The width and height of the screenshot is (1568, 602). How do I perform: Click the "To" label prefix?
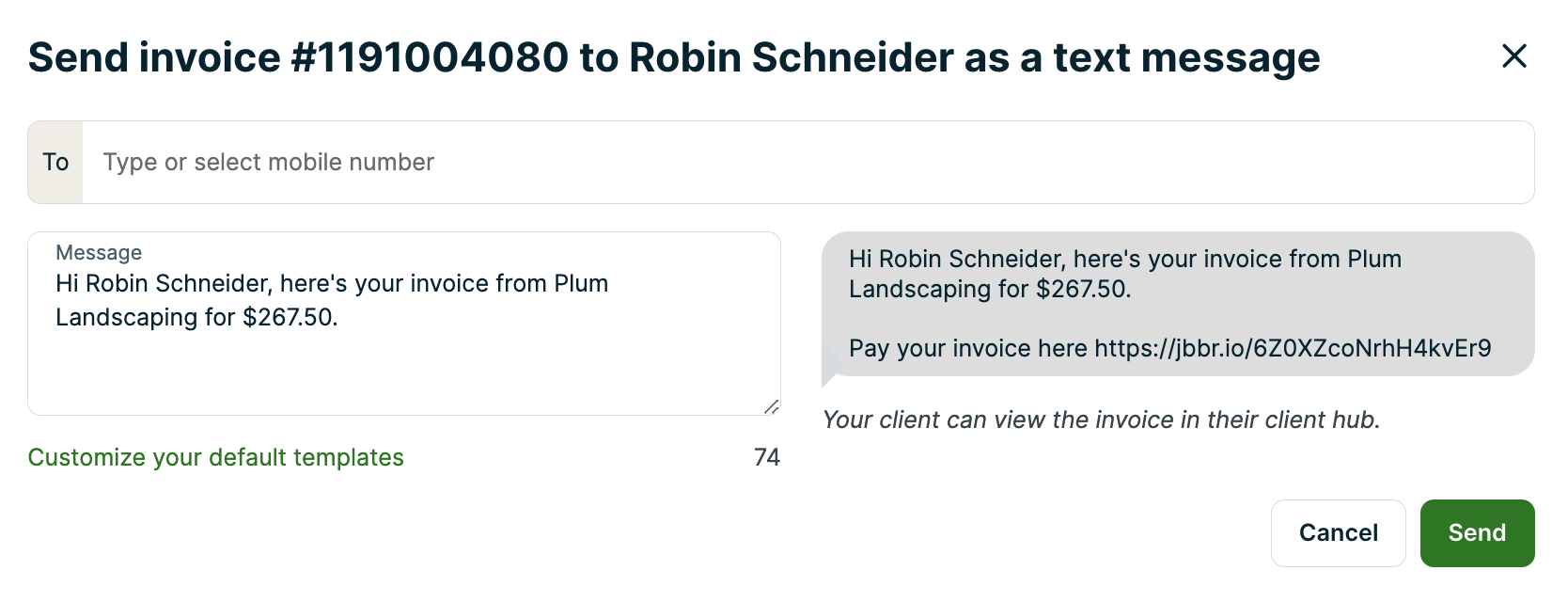point(55,163)
